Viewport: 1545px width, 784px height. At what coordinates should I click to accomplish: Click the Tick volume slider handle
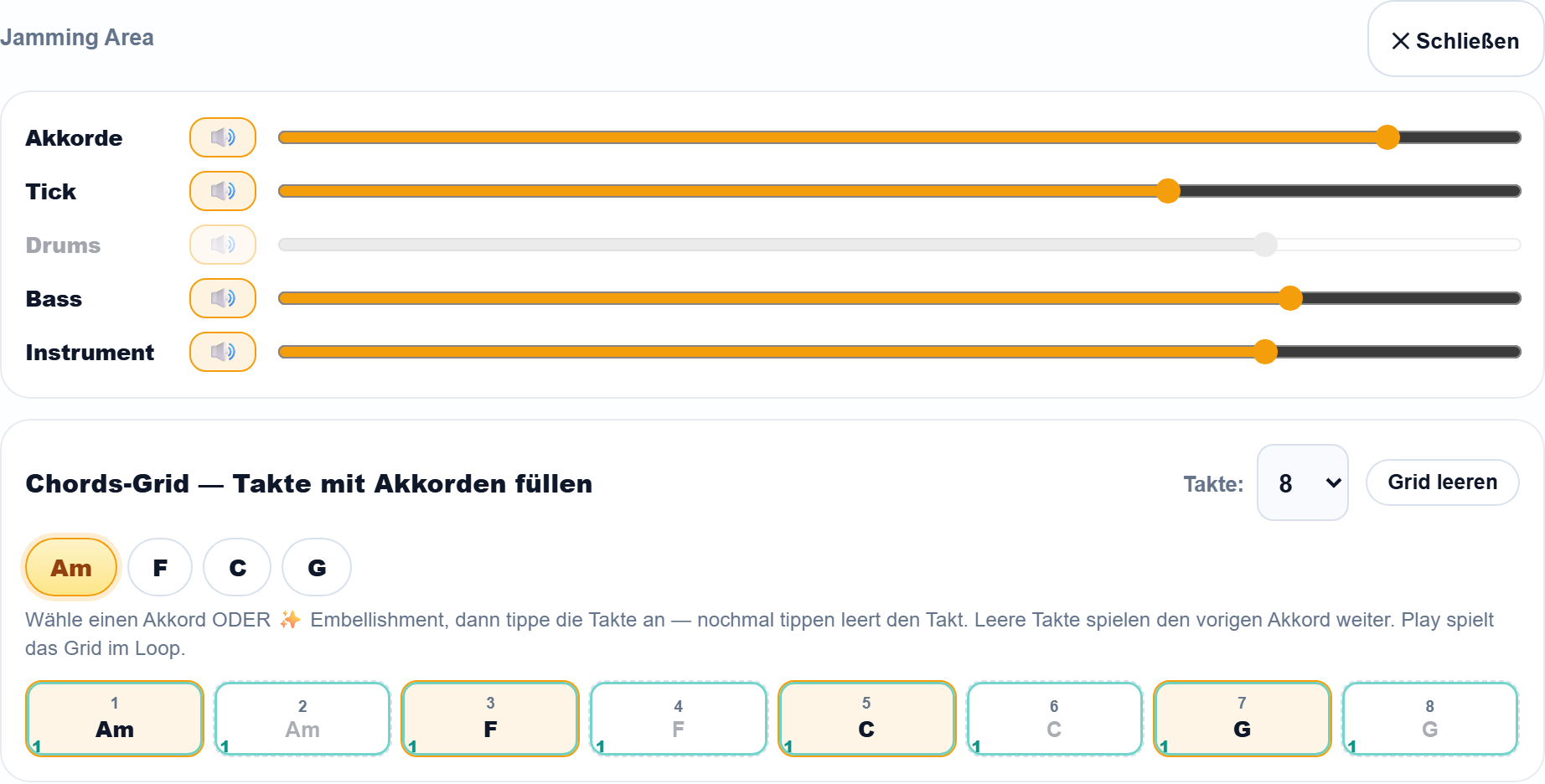click(1168, 191)
